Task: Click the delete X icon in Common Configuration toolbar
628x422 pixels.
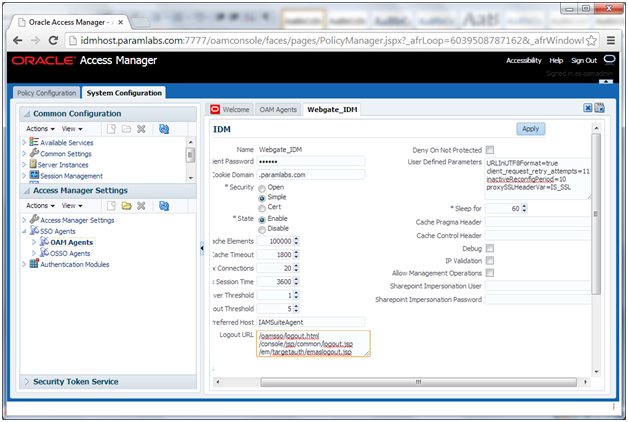Action: pos(141,129)
